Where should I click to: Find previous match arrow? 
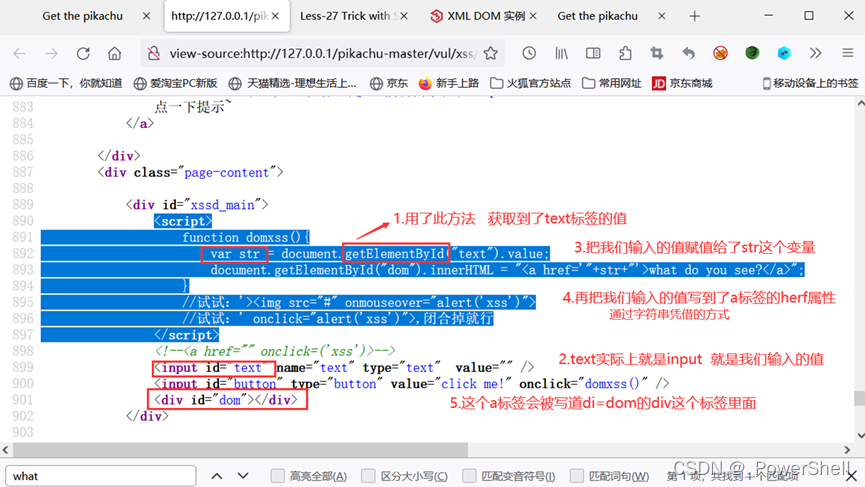[x=217, y=476]
